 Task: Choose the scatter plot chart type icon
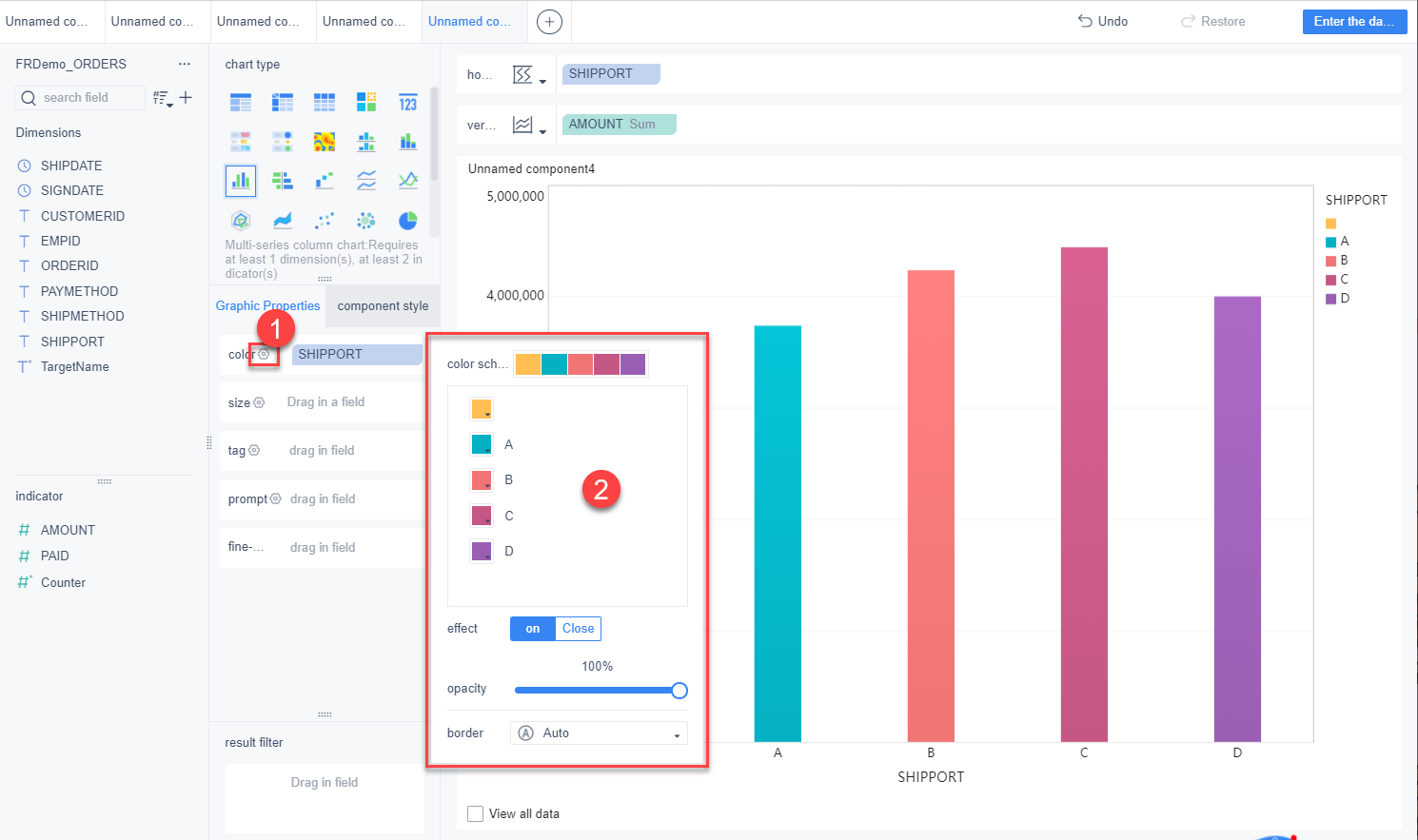tap(325, 221)
